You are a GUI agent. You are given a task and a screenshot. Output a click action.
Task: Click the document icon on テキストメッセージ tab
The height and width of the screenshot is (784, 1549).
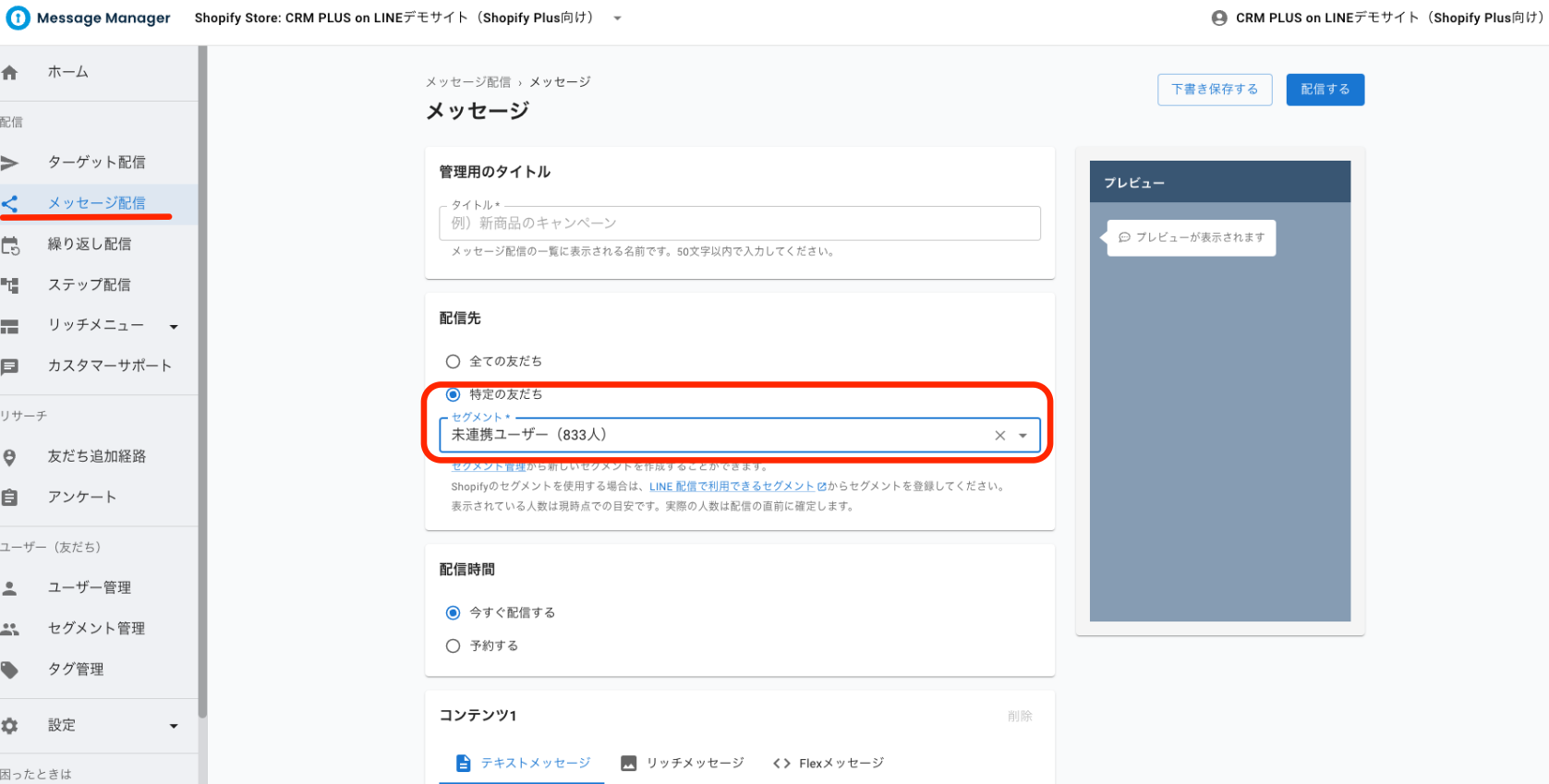tap(464, 764)
